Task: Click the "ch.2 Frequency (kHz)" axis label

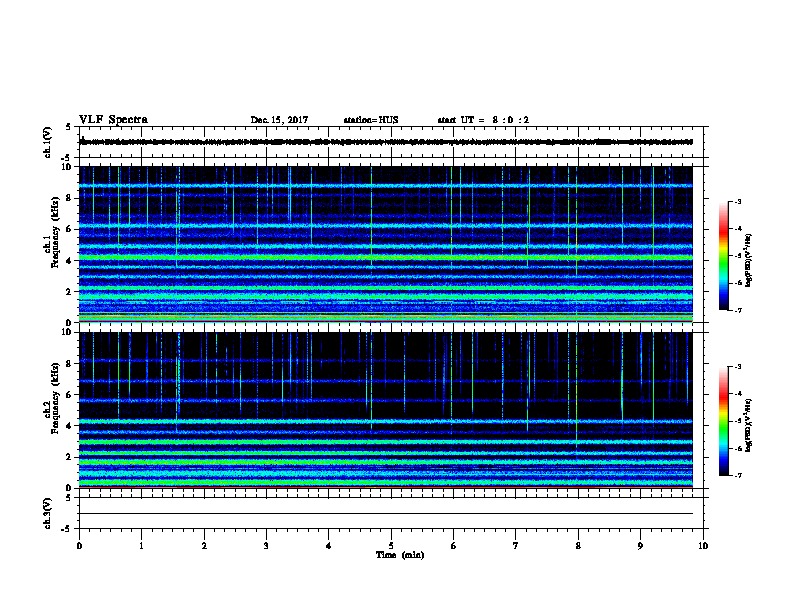Action: point(51,399)
